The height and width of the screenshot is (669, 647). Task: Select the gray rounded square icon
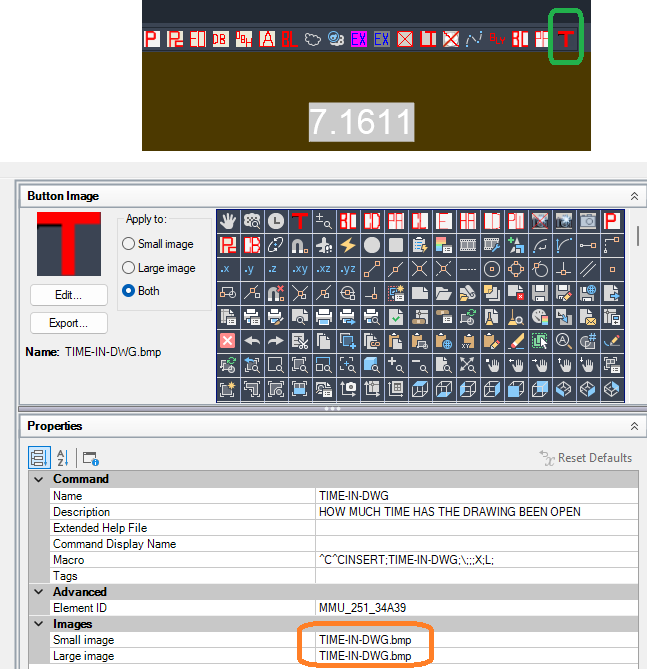pos(396,245)
